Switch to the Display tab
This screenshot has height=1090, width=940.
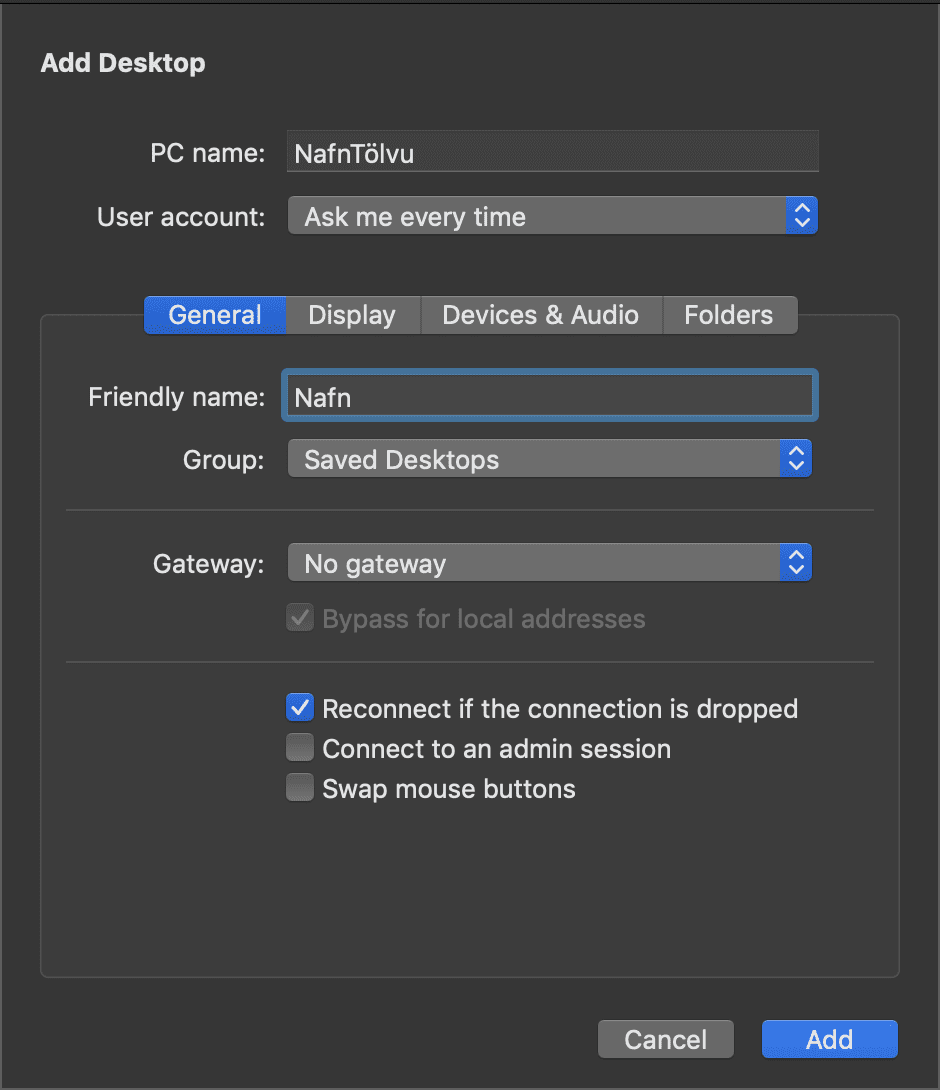pyautogui.click(x=352, y=315)
